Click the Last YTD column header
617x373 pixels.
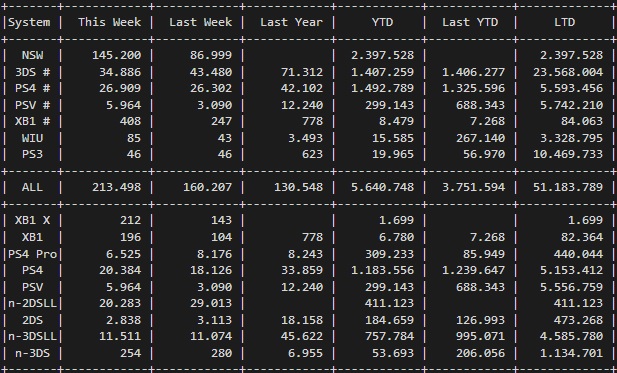tap(470, 22)
